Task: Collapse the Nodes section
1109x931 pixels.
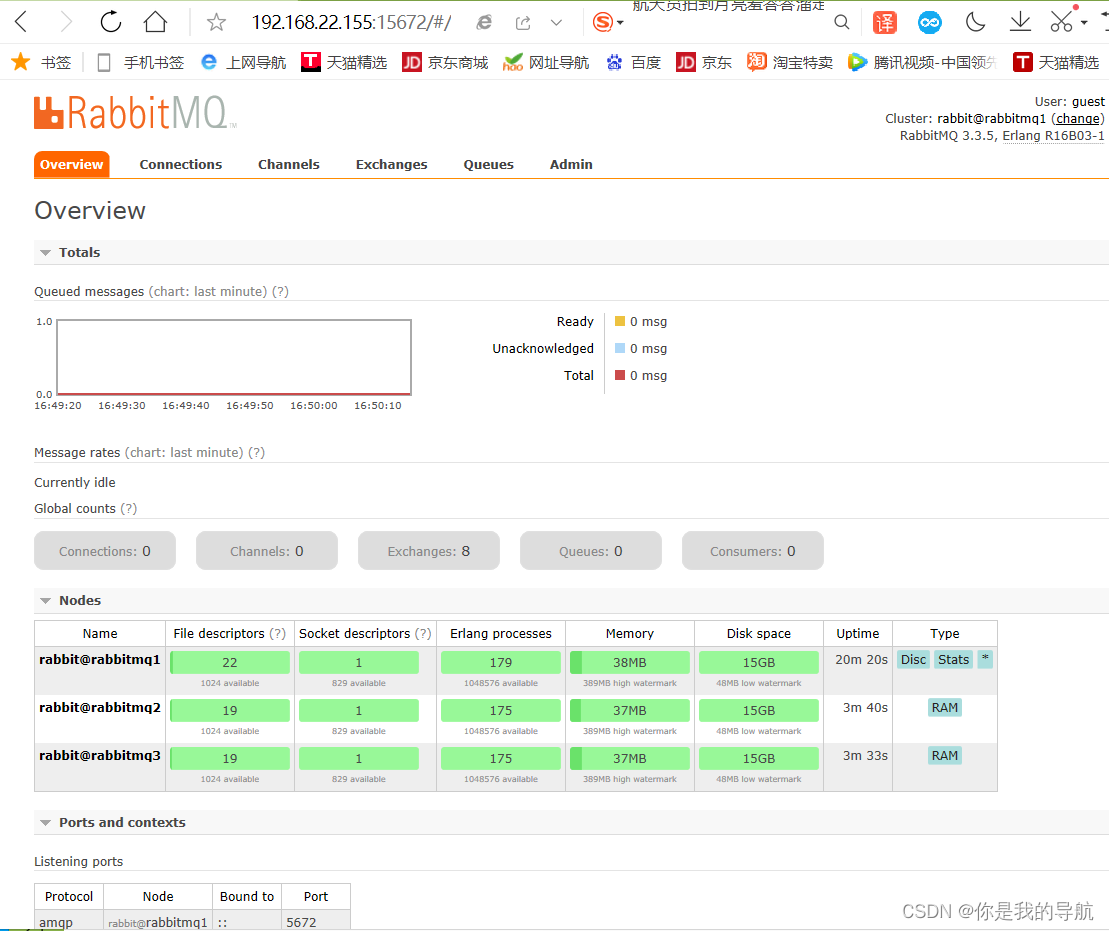Action: pos(45,600)
